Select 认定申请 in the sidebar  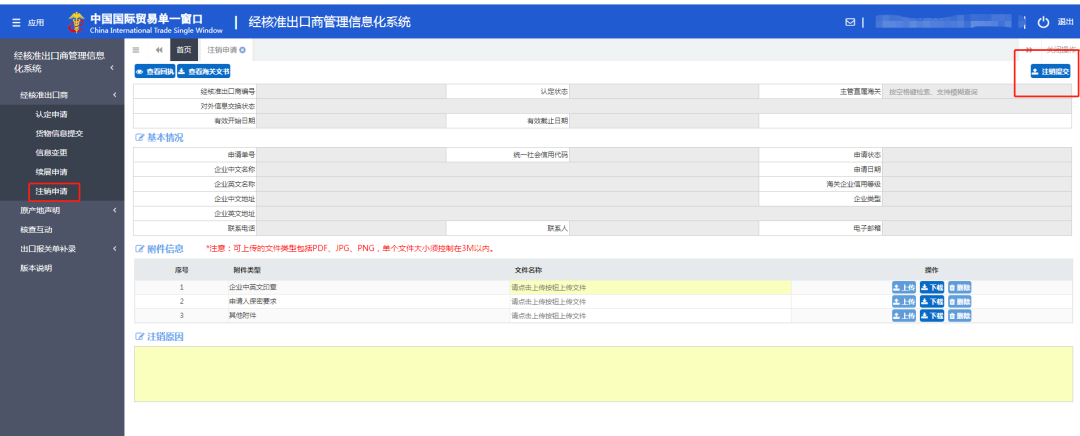point(51,114)
